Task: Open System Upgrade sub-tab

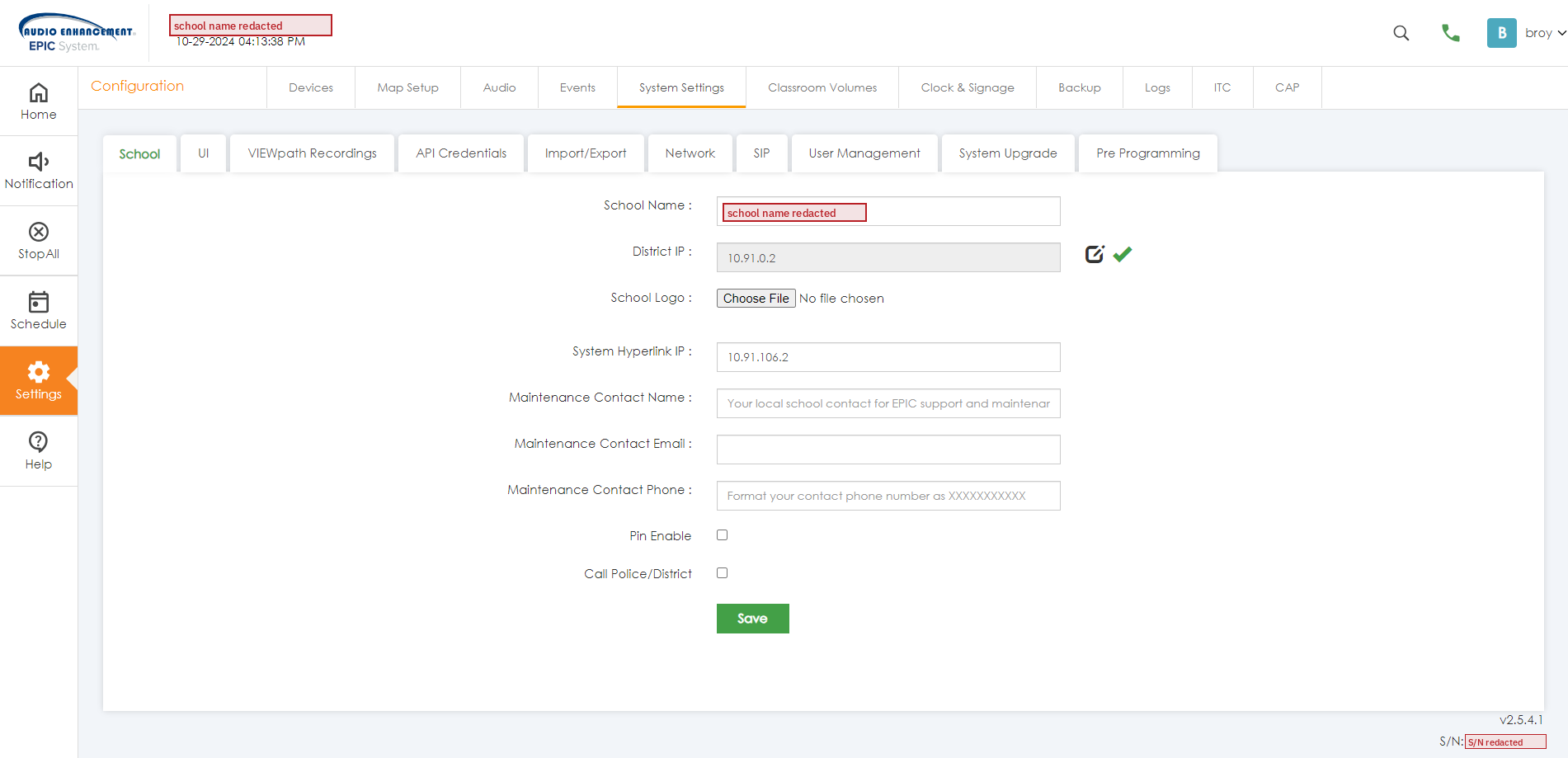Action: tap(1008, 153)
